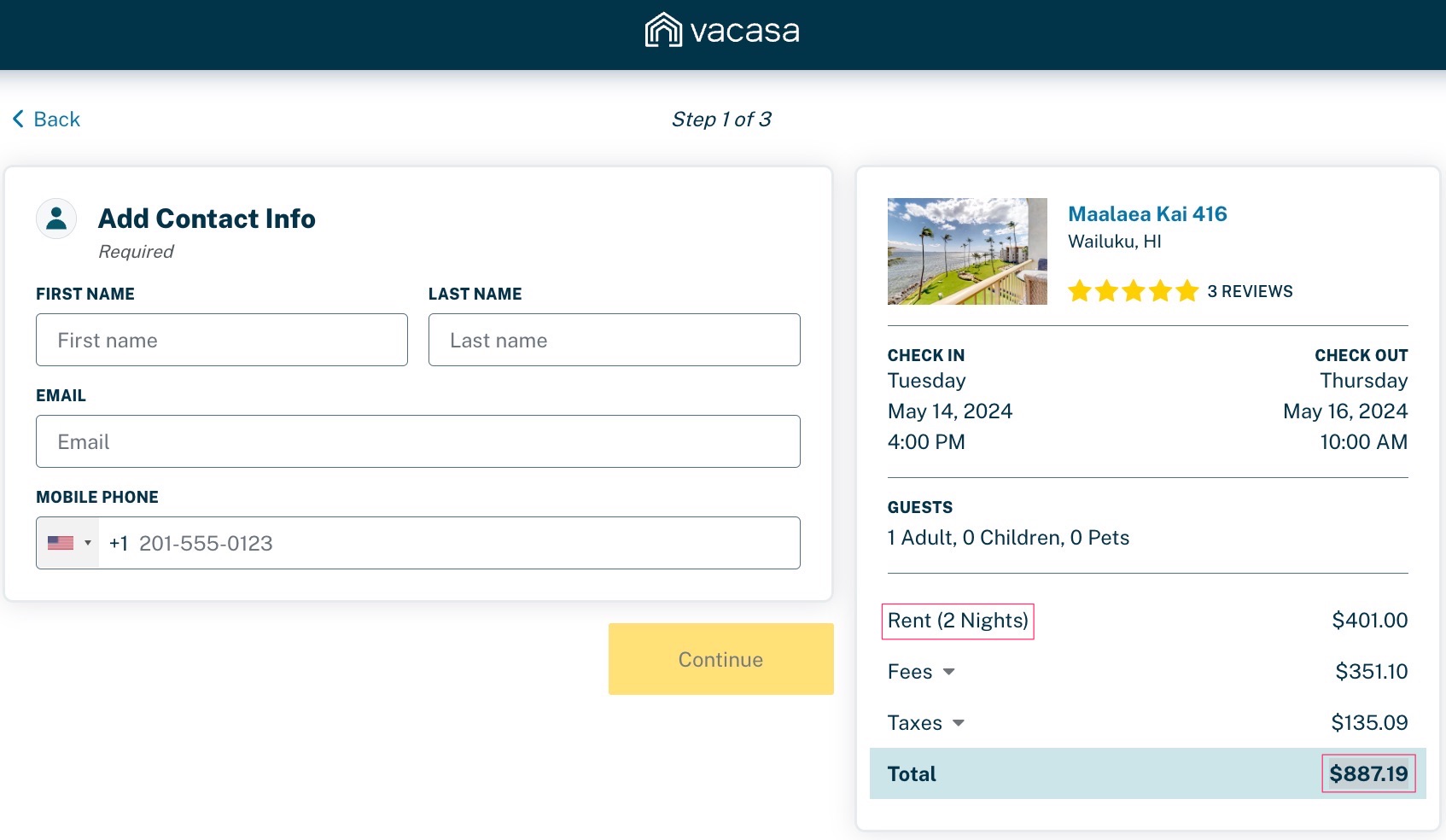1446x840 pixels.
Task: Click the Maalaea Kai property photo thumbnail
Action: tap(967, 251)
